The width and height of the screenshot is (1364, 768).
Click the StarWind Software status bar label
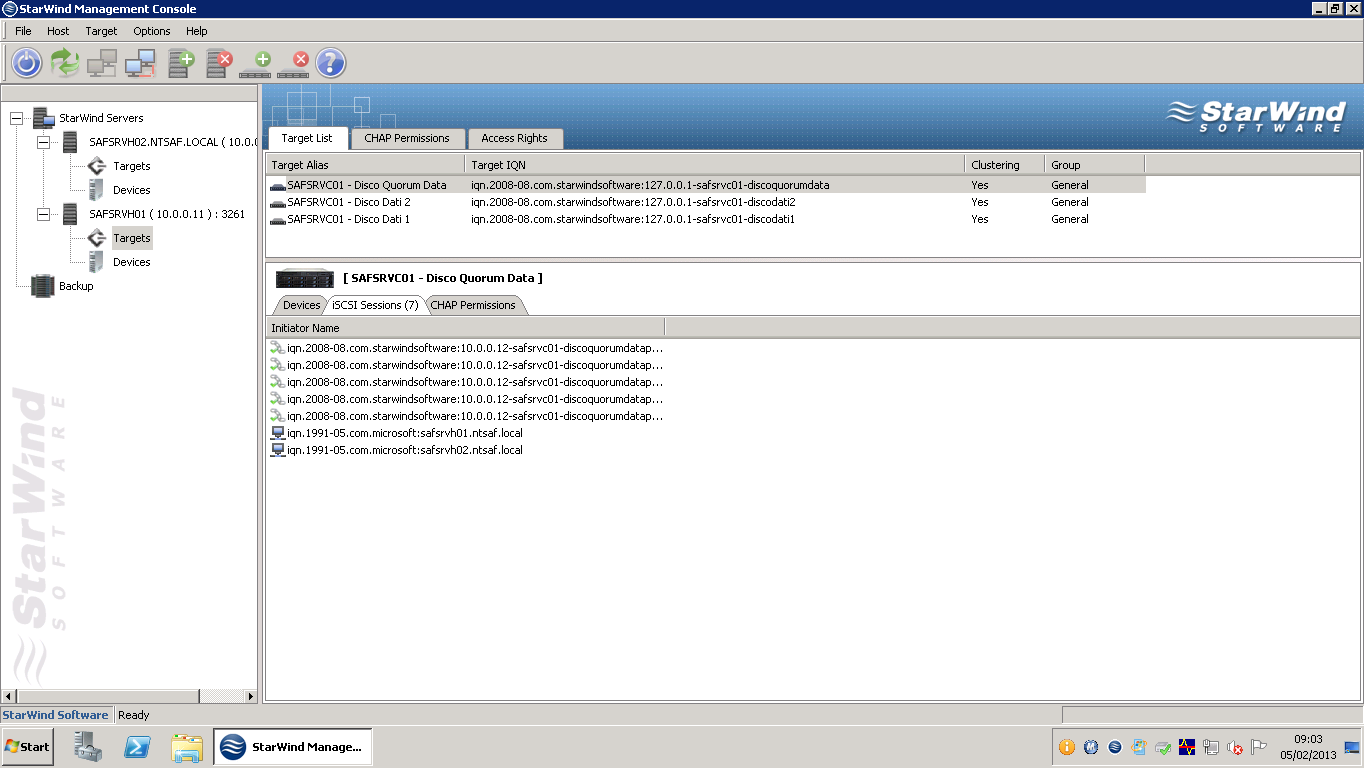[x=55, y=715]
